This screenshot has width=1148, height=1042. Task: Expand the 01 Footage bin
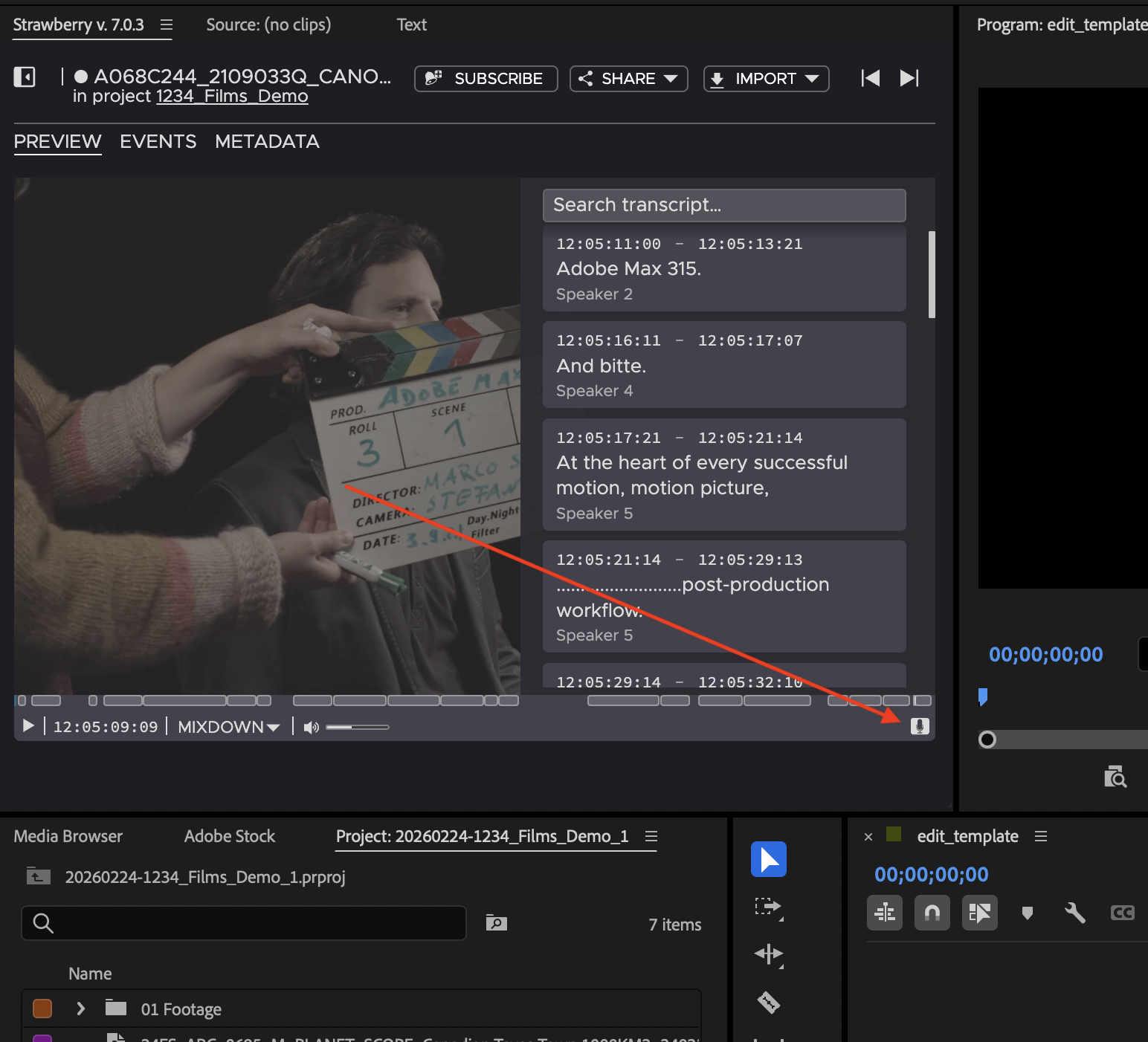pyautogui.click(x=81, y=1009)
